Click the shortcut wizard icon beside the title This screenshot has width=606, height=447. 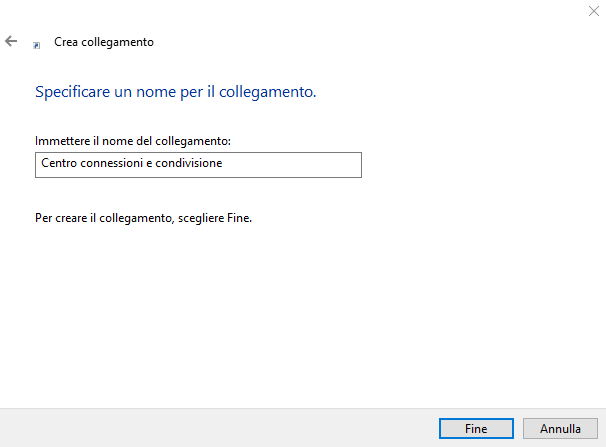[x=36, y=46]
